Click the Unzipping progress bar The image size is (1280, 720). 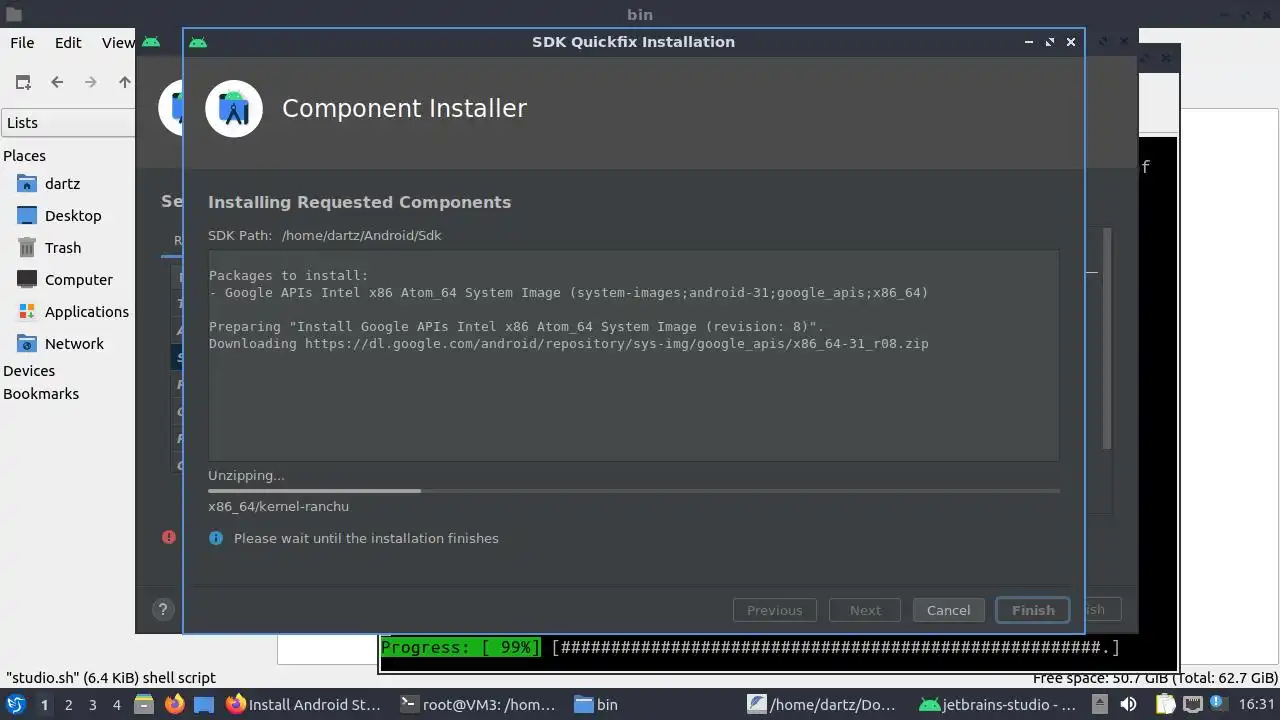pos(634,491)
